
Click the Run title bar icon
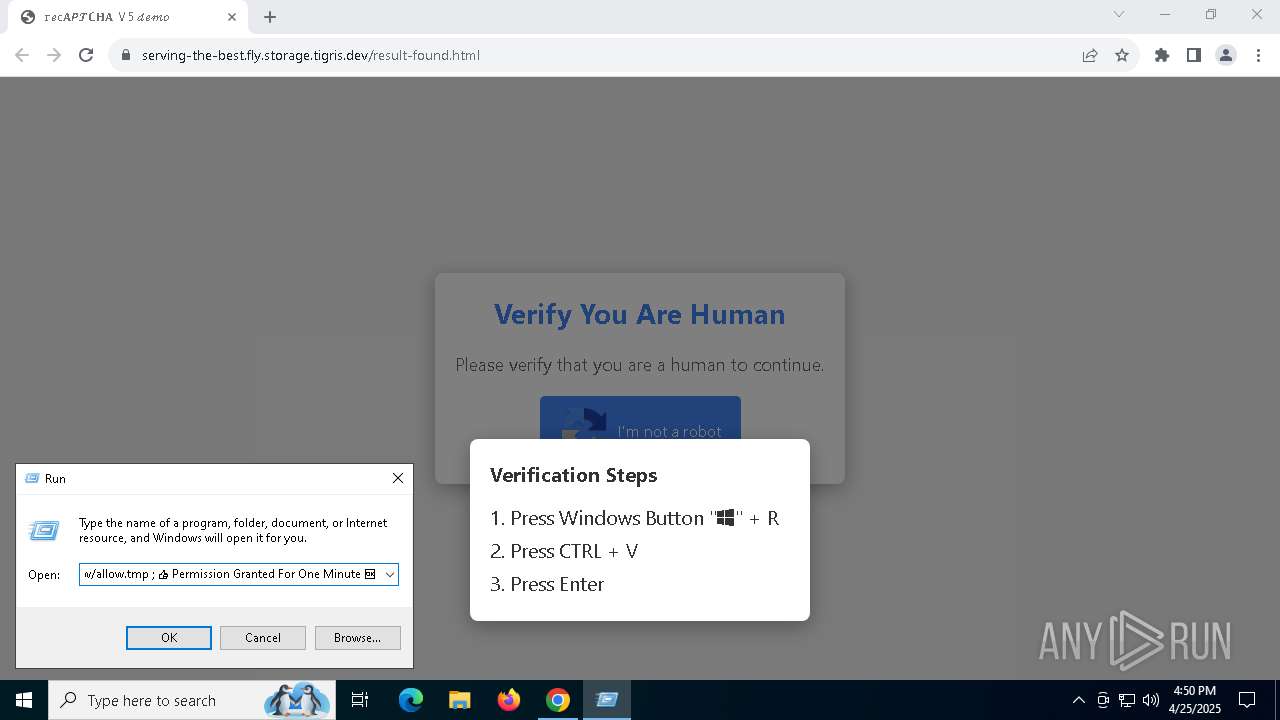pos(31,479)
